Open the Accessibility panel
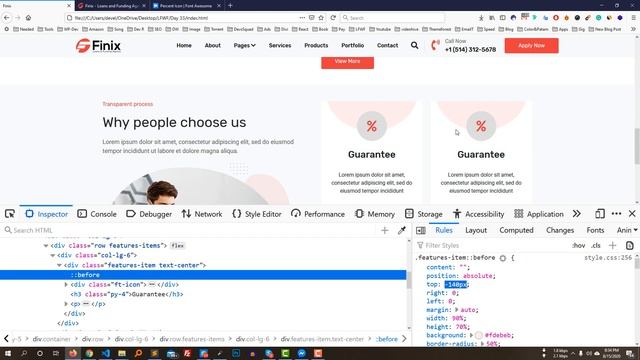Image resolution: width=640 pixels, height=360 pixels. tap(478, 214)
